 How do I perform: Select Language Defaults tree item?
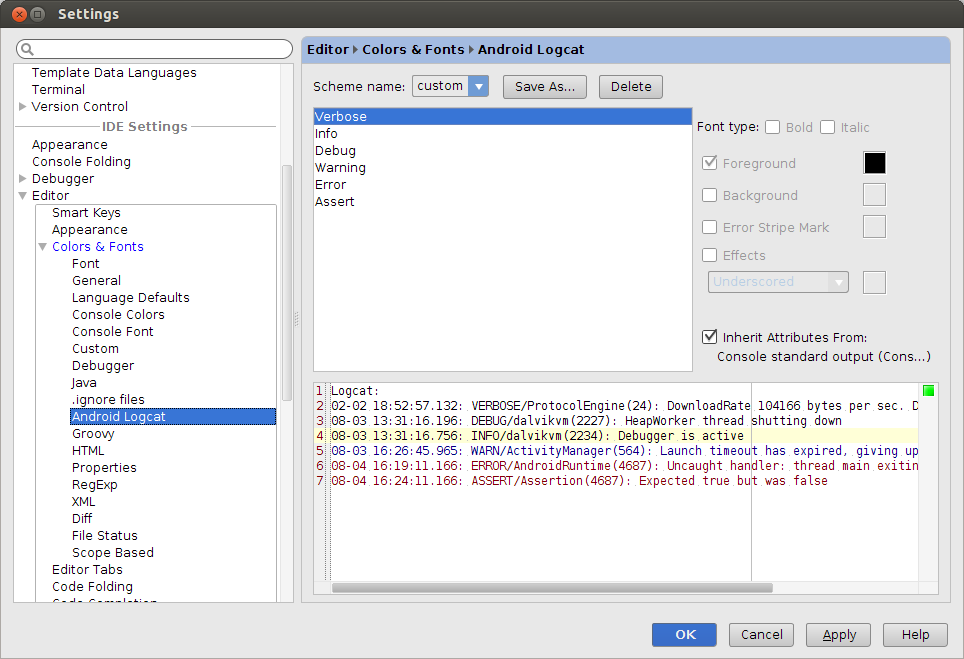[130, 298]
